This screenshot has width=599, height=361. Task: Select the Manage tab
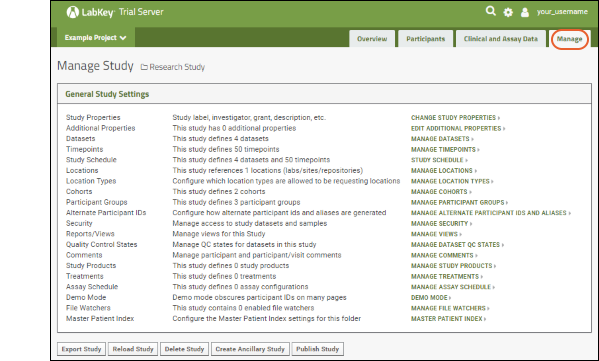(569, 39)
